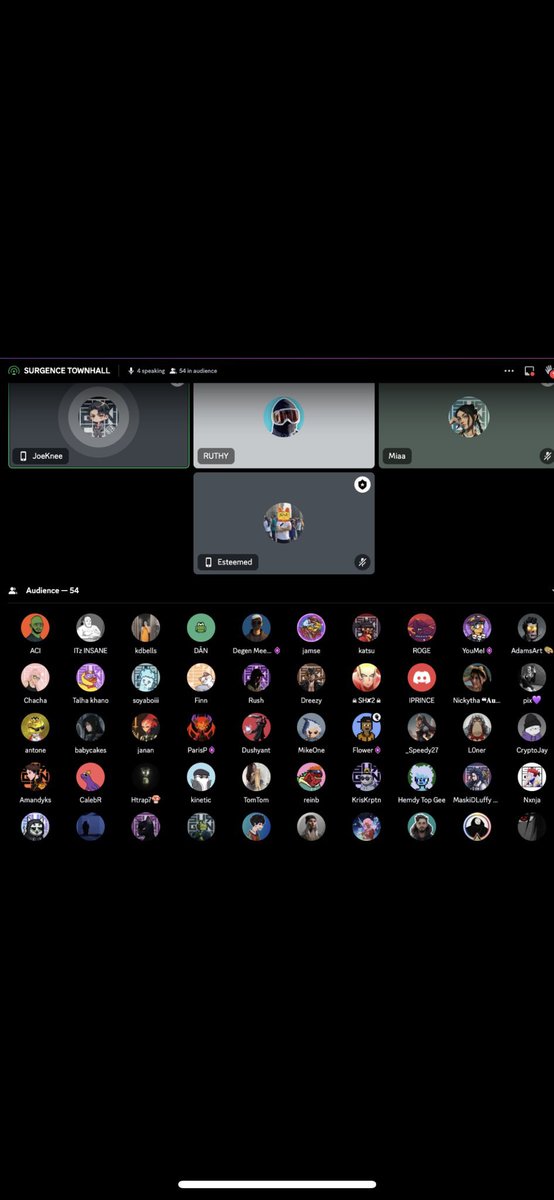Open audience member CalebR's avatar
The height and width of the screenshot is (1200, 554).
pos(90,777)
